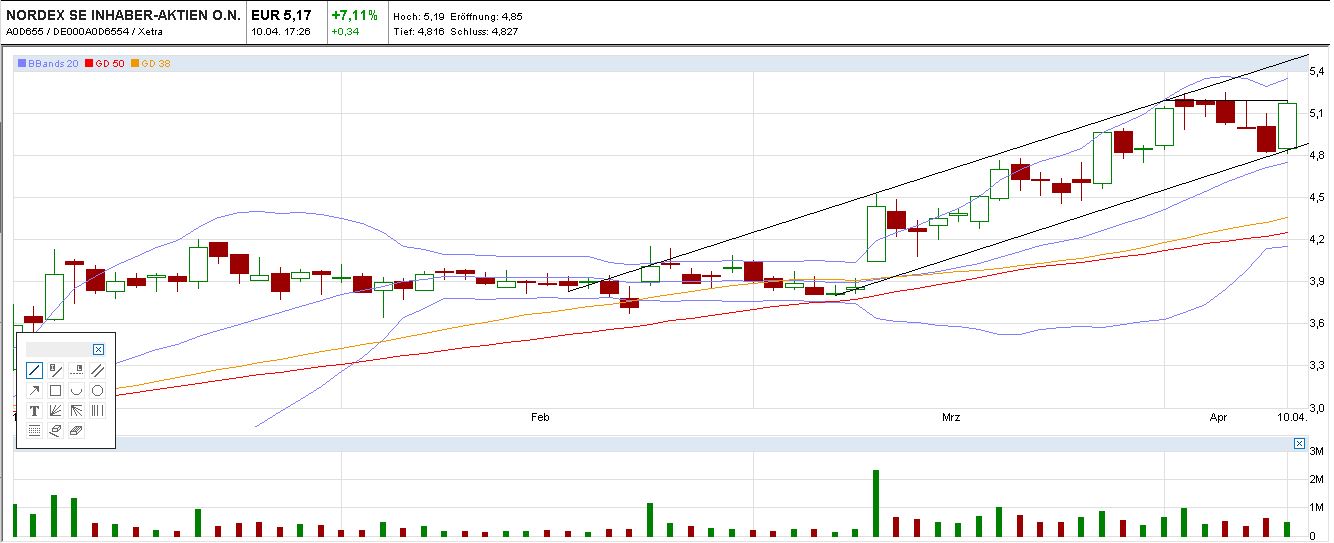This screenshot has width=1334, height=543.
Task: Toggle the GD 38 indicator legend
Action: [x=151, y=63]
